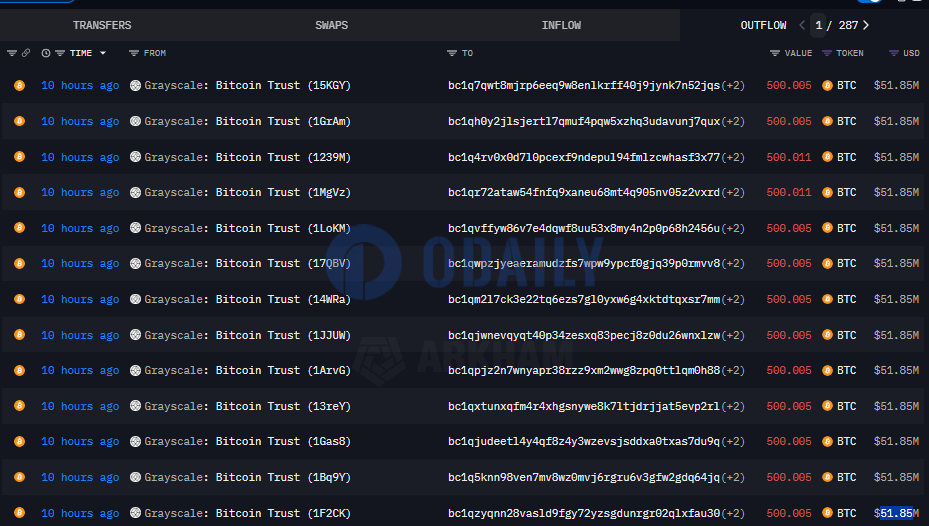Click Bitcoin chain icon in 1F2CK row
Screen dimensions: 929x526
[x=20, y=513]
